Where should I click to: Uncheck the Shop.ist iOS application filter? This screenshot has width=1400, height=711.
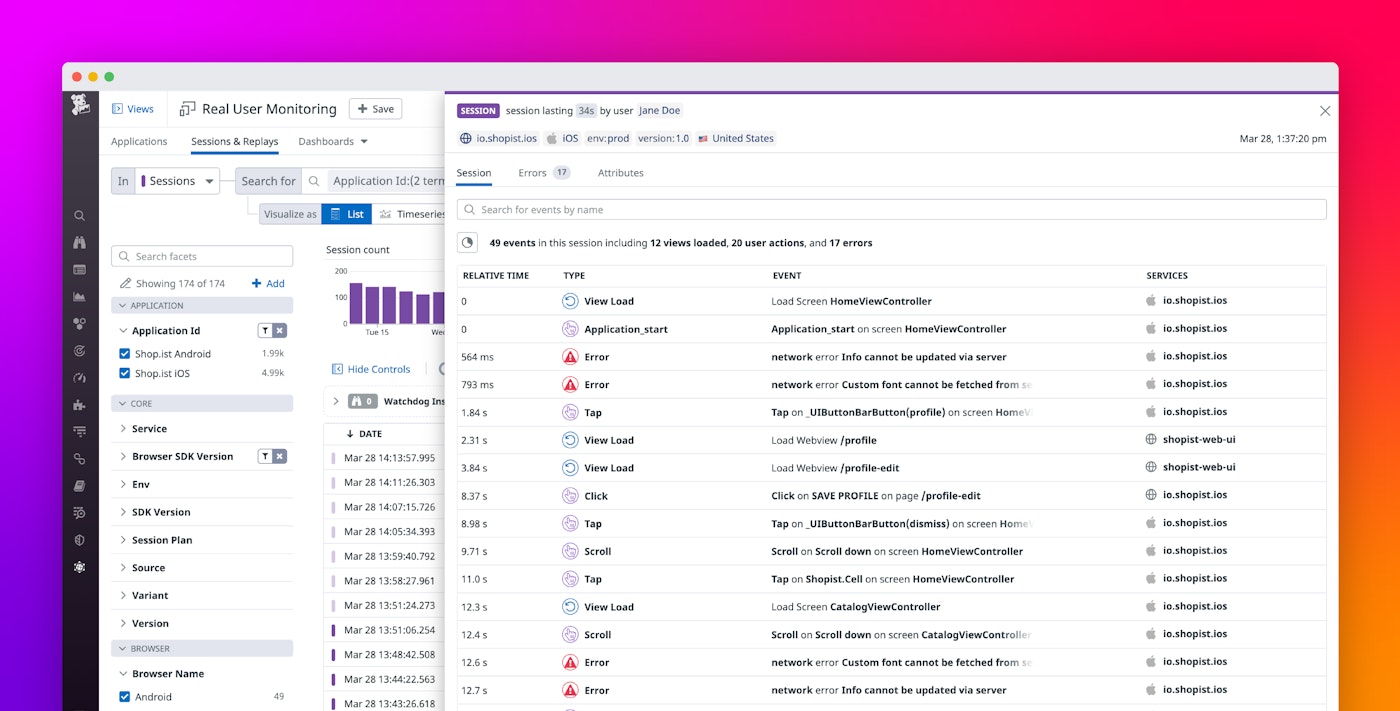(124, 373)
